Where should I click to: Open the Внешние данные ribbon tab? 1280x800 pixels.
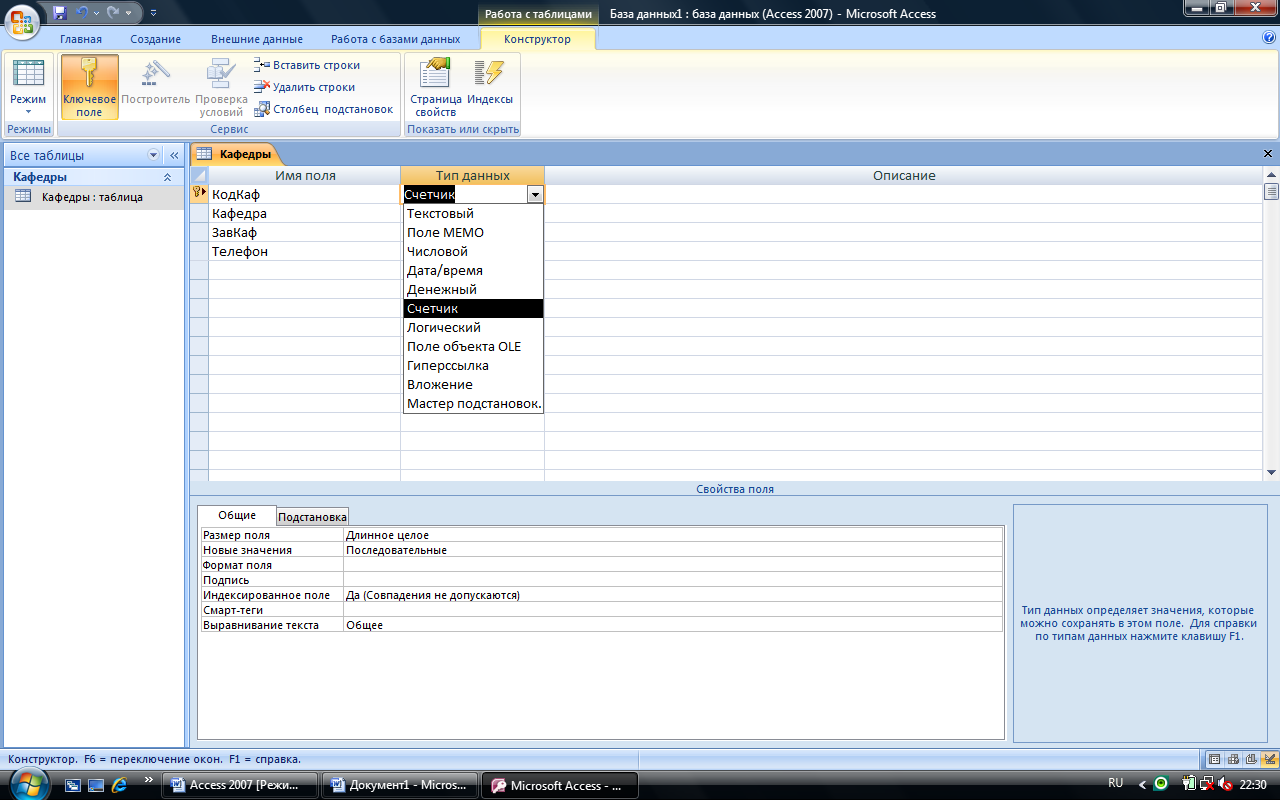click(256, 39)
